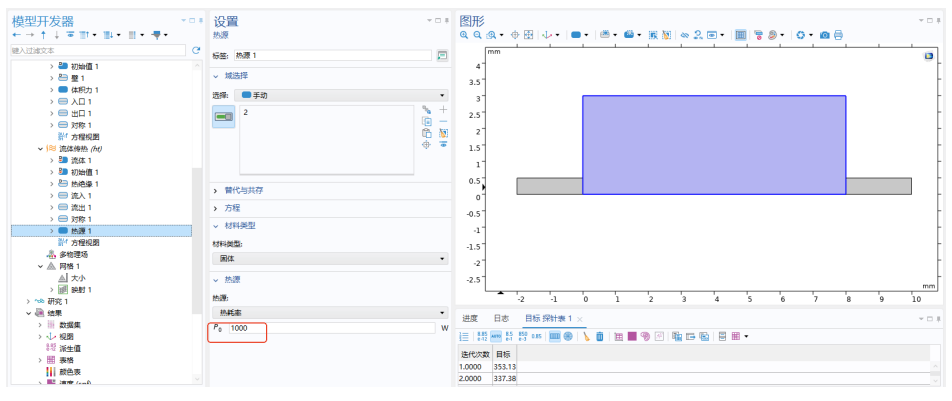952x401 pixels.
Task: Collapse the 网格 1 node
Action: point(41,266)
